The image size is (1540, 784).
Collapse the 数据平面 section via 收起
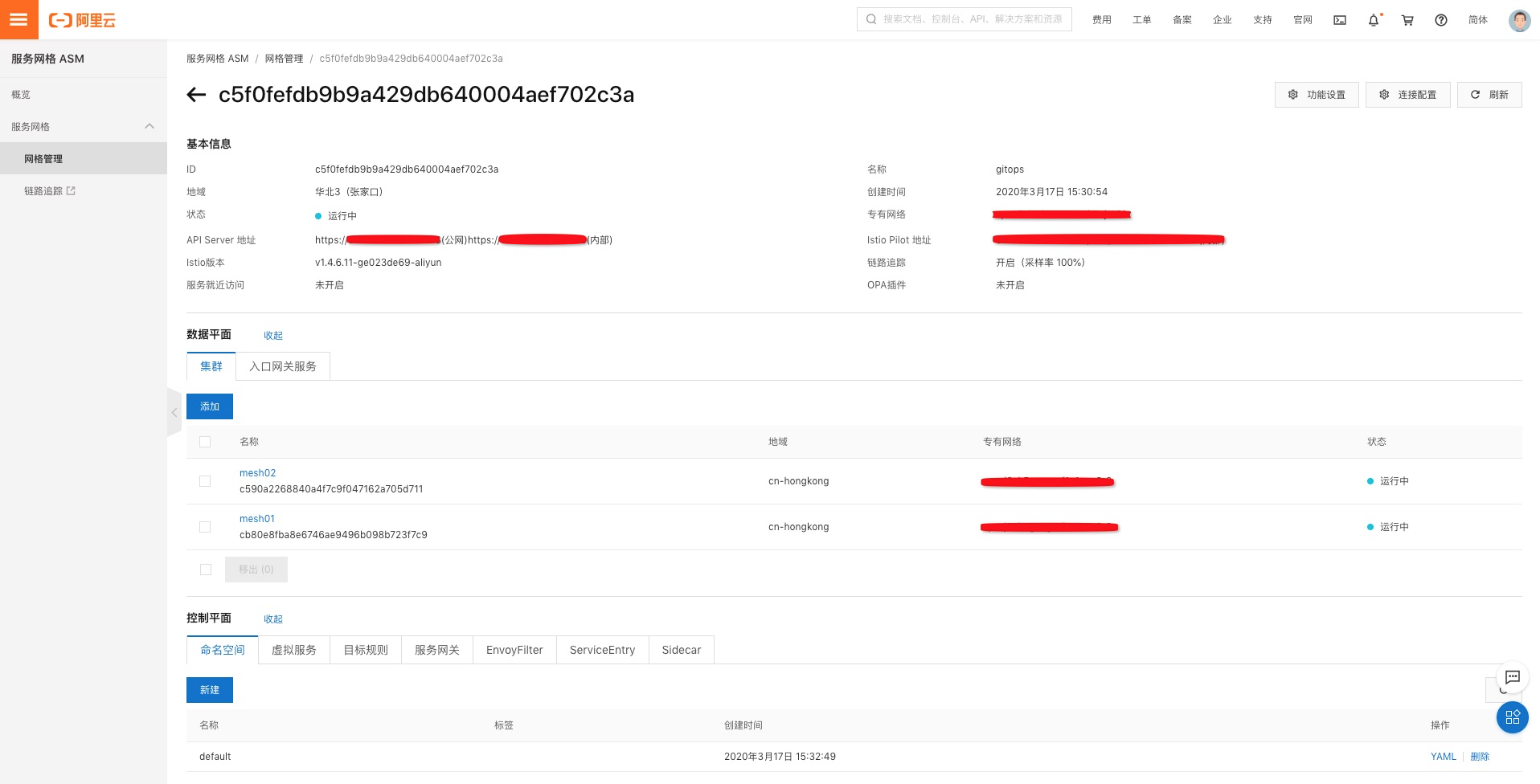273,336
